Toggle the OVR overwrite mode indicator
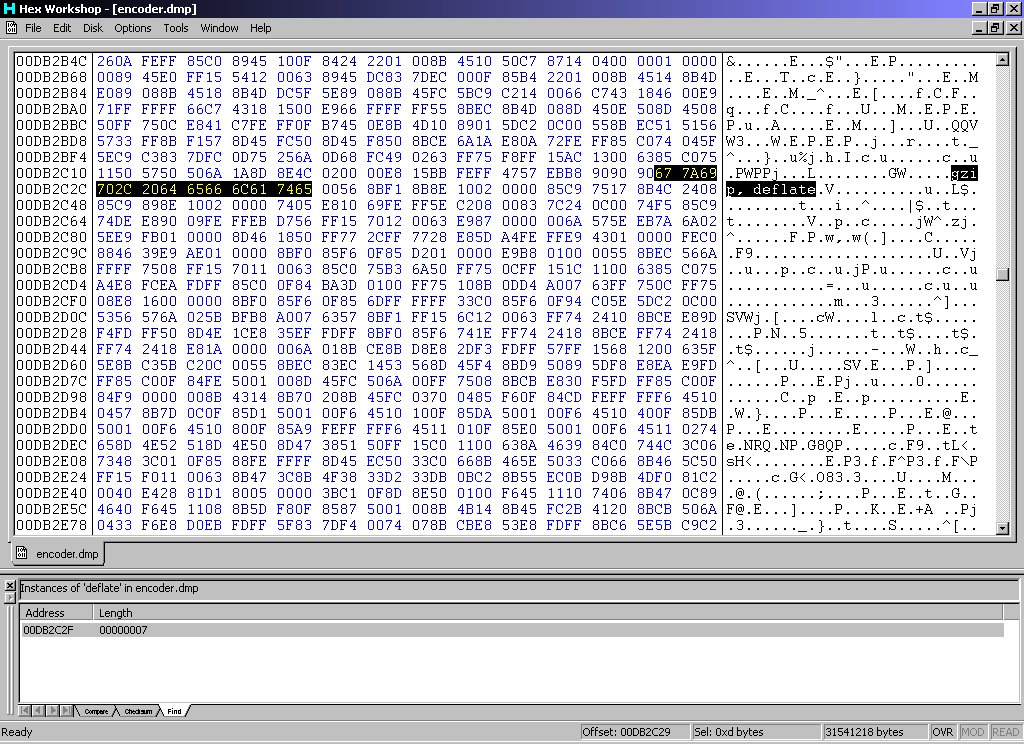 [x=942, y=732]
